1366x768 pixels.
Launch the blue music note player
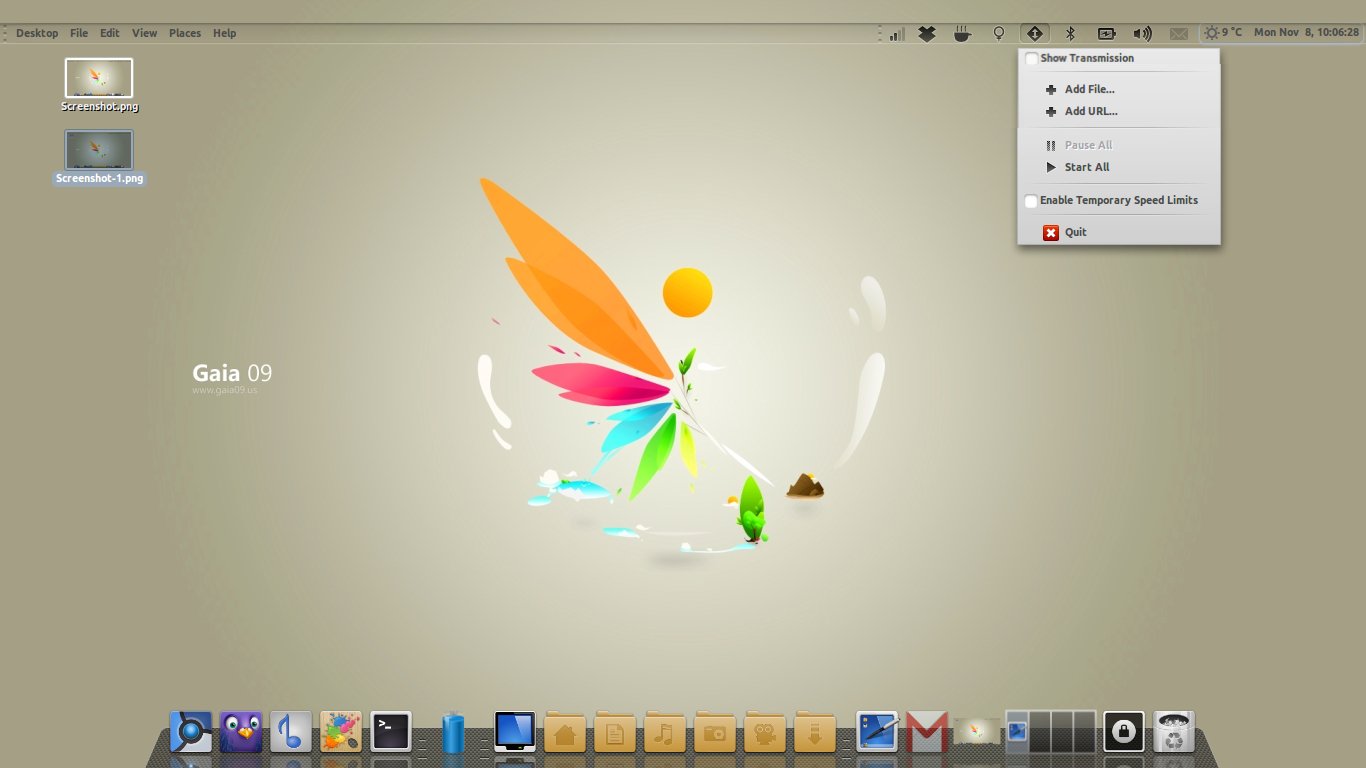291,732
